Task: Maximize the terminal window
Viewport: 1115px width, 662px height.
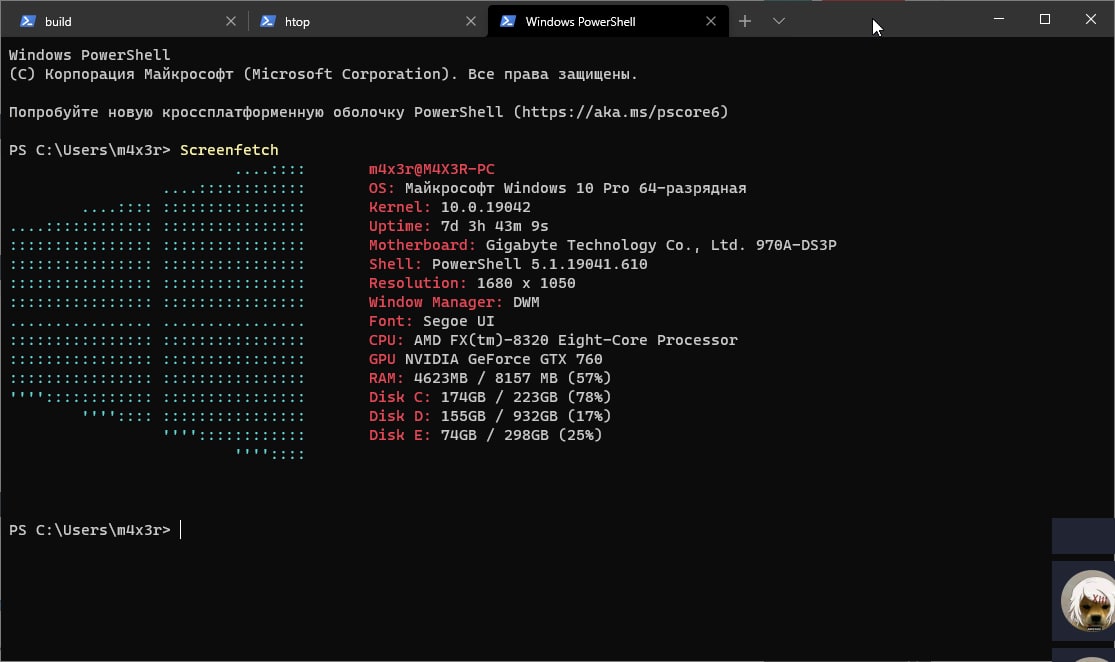Action: [x=1045, y=19]
